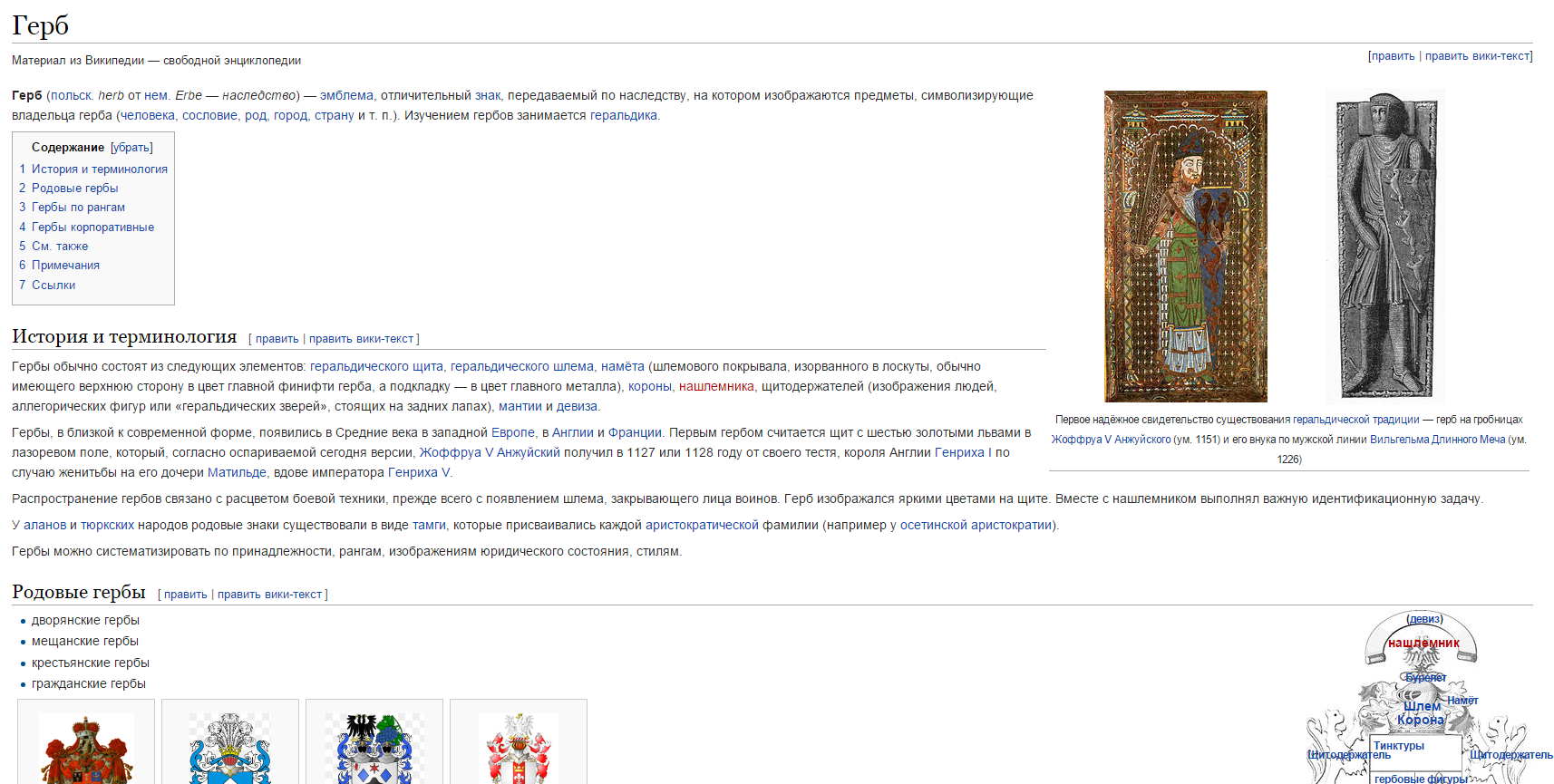The height and width of the screenshot is (784, 1554).
Task: Click top-right 'править вики-текст' link
Action: click(x=1476, y=56)
